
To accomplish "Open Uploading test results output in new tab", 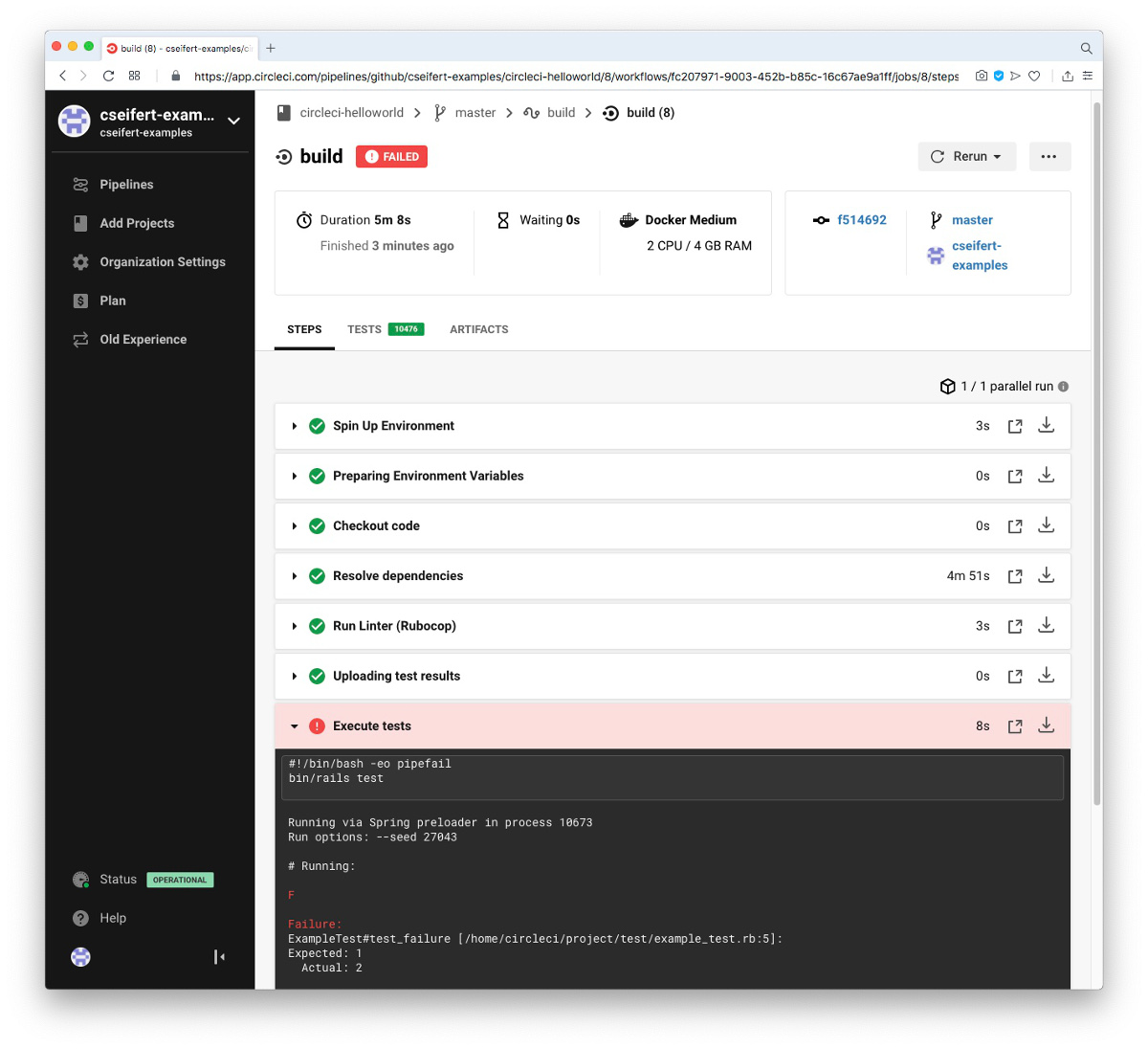I will pyautogui.click(x=1015, y=676).
